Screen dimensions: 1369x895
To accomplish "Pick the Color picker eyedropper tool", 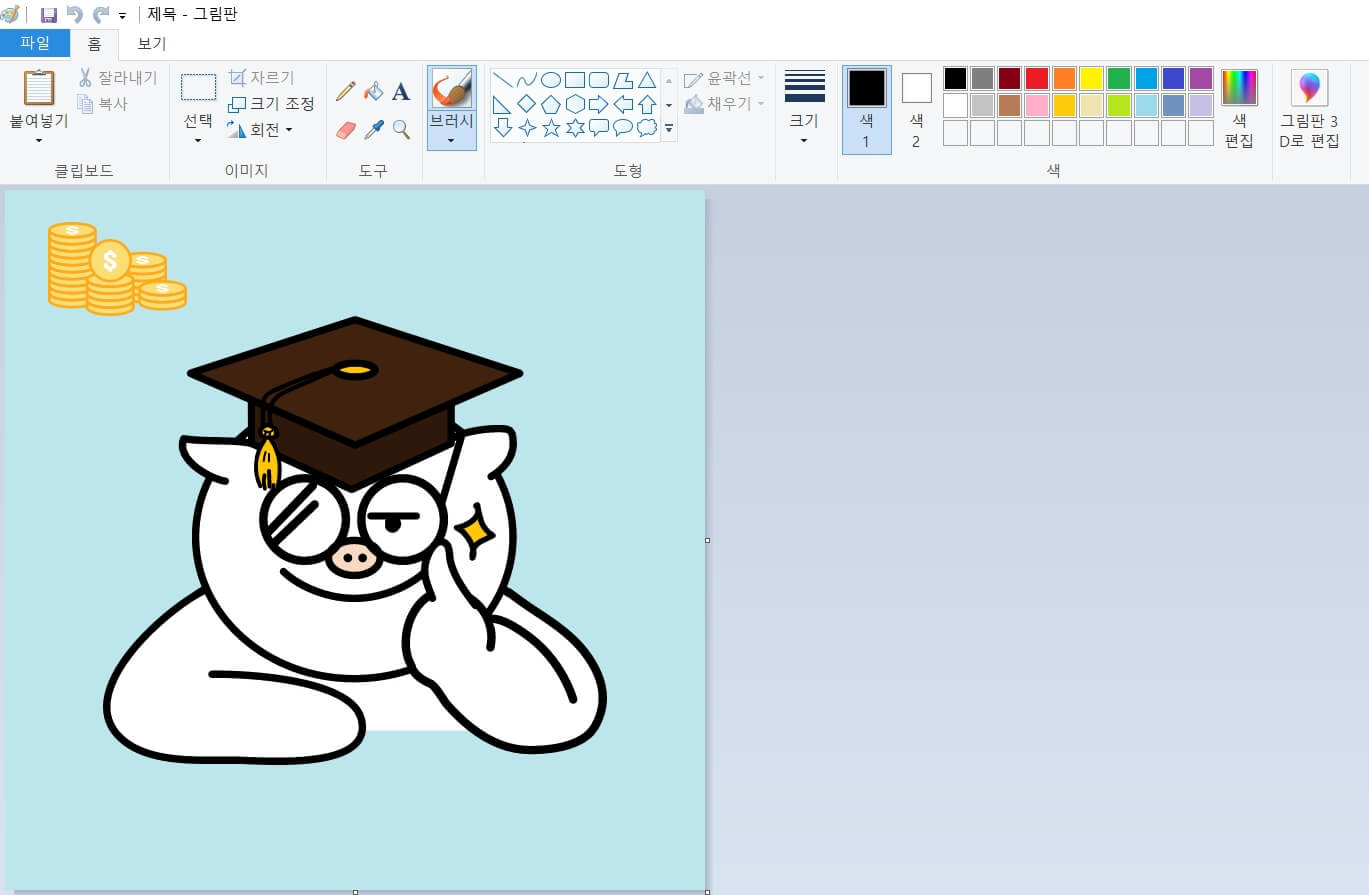I will (374, 130).
